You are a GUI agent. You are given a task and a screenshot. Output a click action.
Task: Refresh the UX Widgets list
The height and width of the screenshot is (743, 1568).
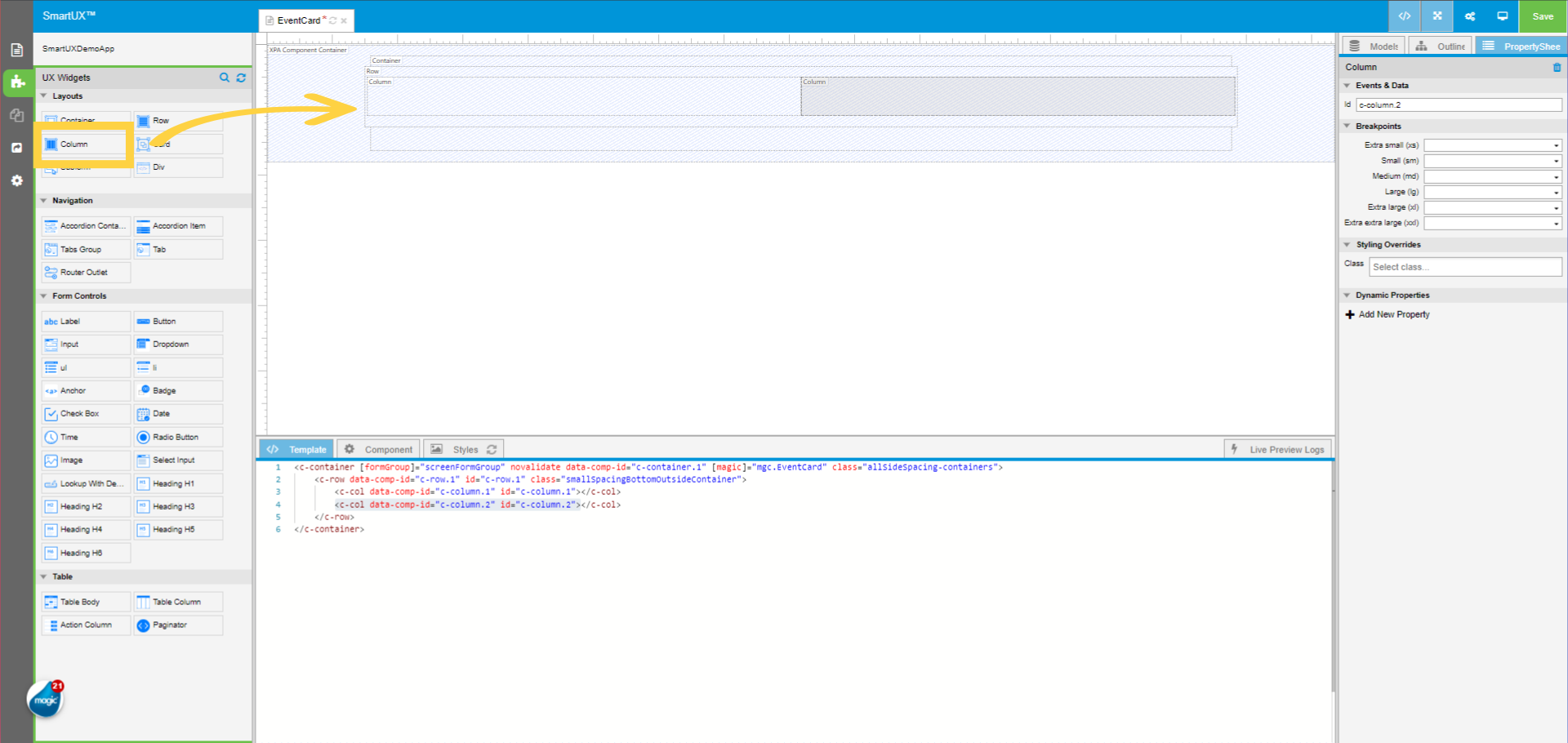[241, 78]
